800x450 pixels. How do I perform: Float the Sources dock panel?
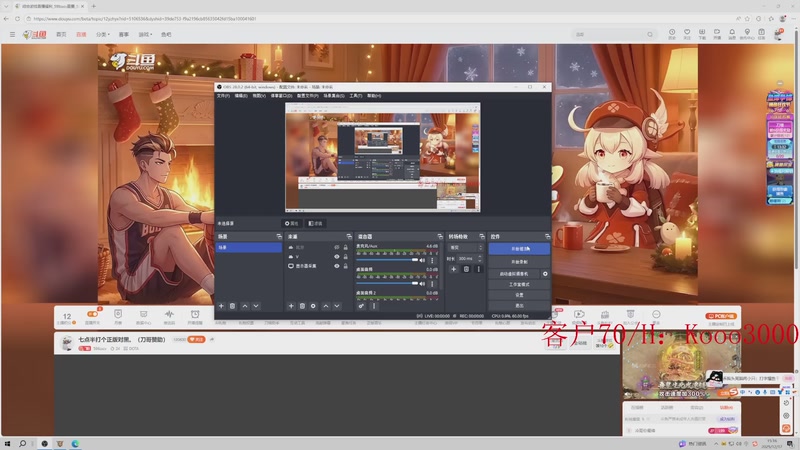click(x=349, y=237)
